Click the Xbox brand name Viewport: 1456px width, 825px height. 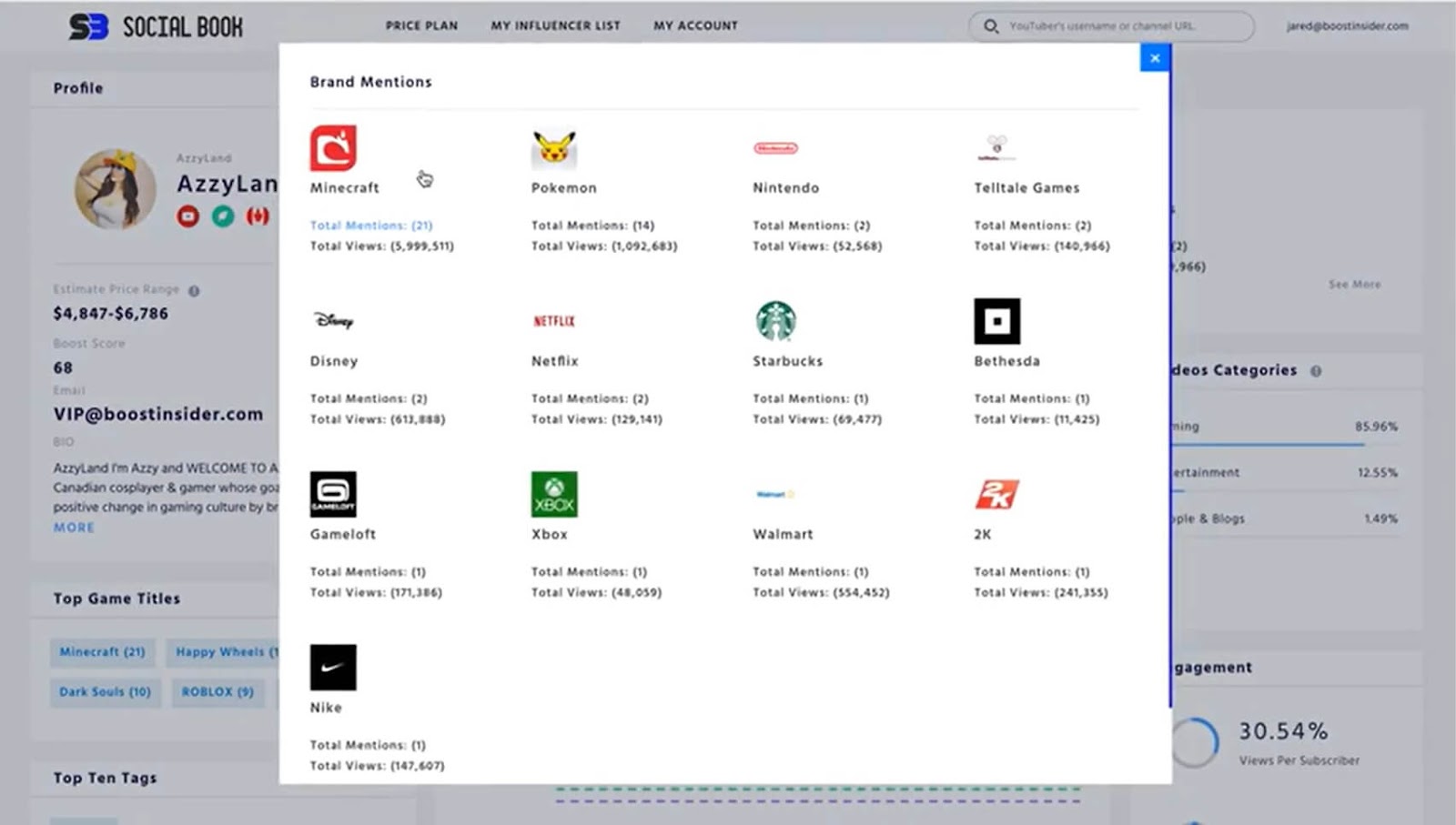click(x=550, y=534)
